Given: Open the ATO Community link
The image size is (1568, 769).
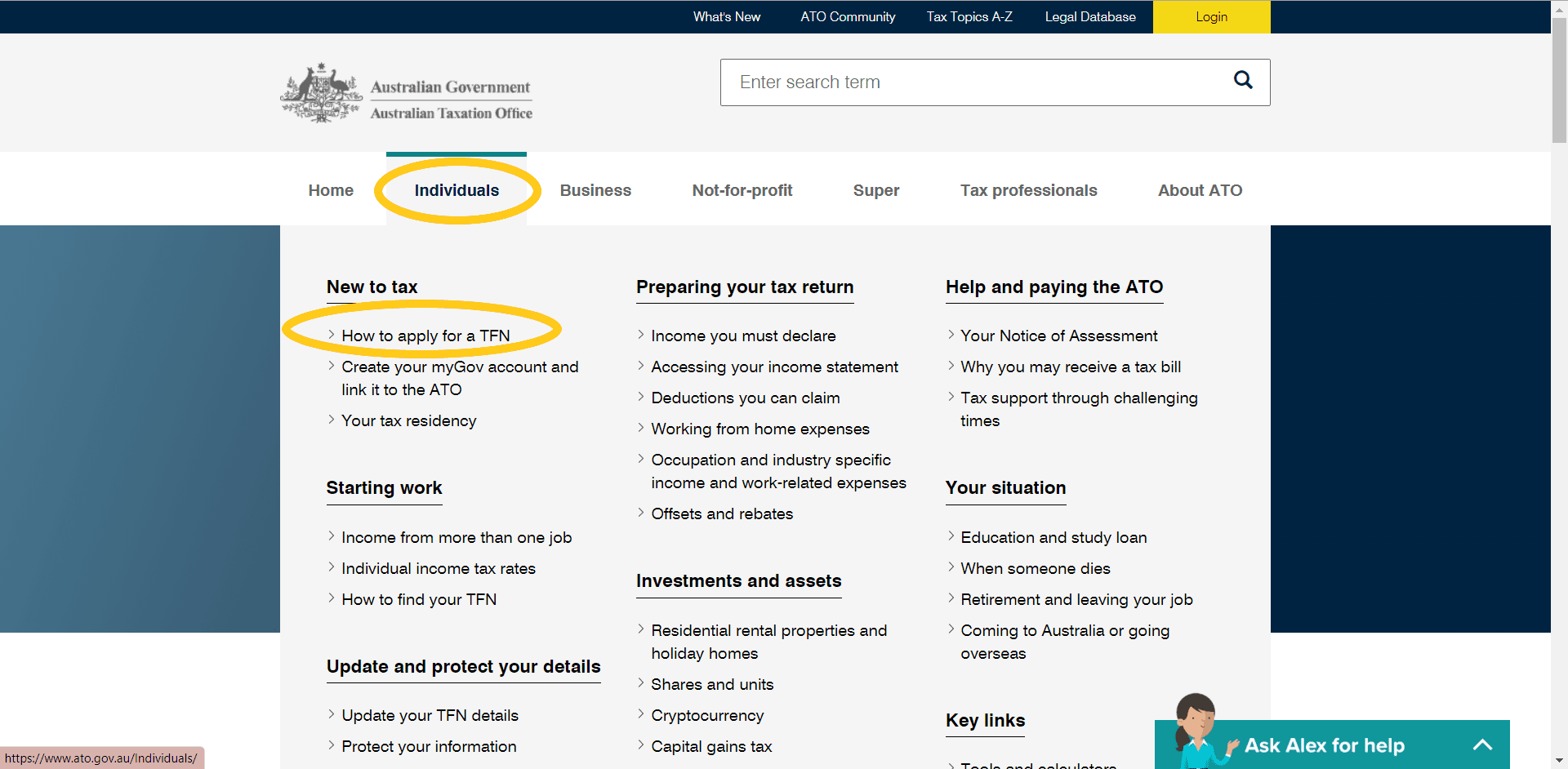Looking at the screenshot, I should [848, 16].
